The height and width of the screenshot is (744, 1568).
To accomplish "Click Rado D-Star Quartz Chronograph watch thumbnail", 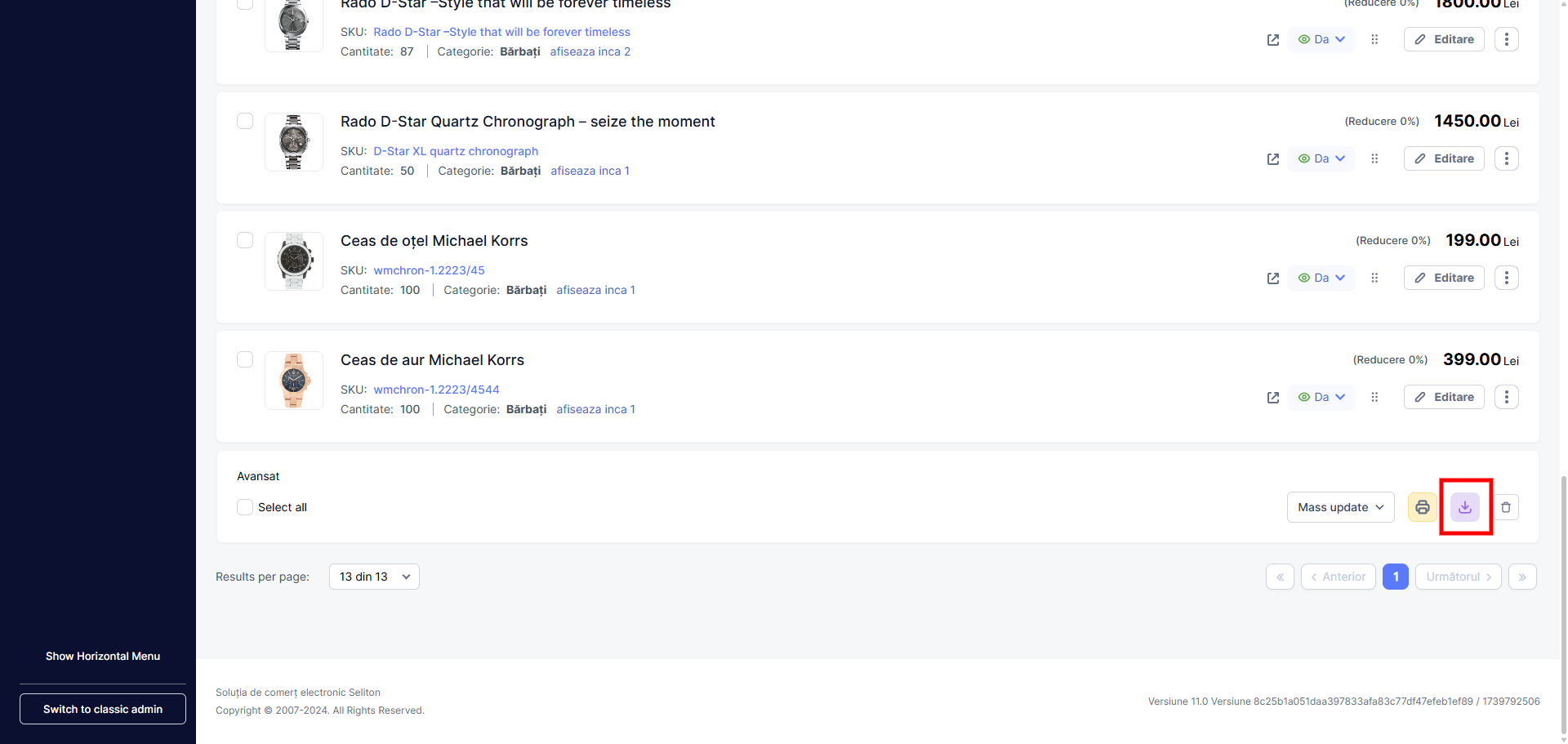I will [x=294, y=142].
